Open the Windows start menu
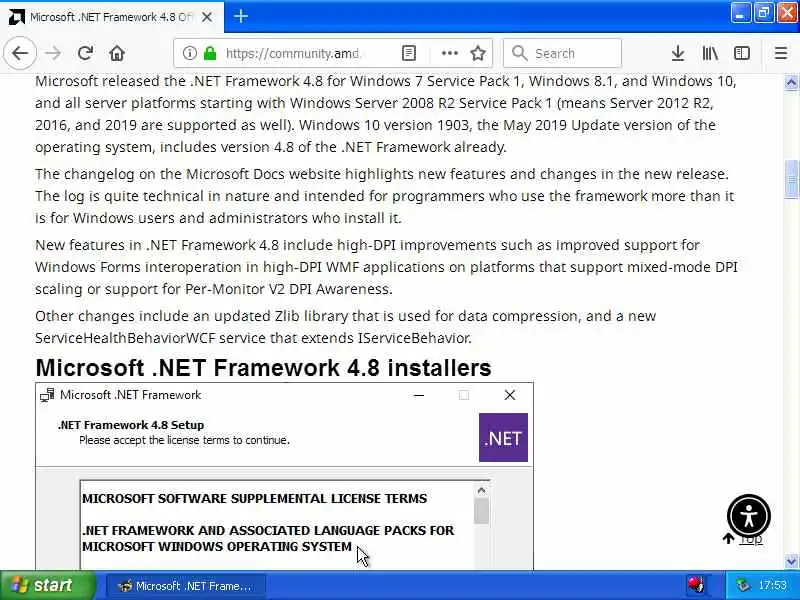Screen dimensions: 800x600 (x=47, y=585)
